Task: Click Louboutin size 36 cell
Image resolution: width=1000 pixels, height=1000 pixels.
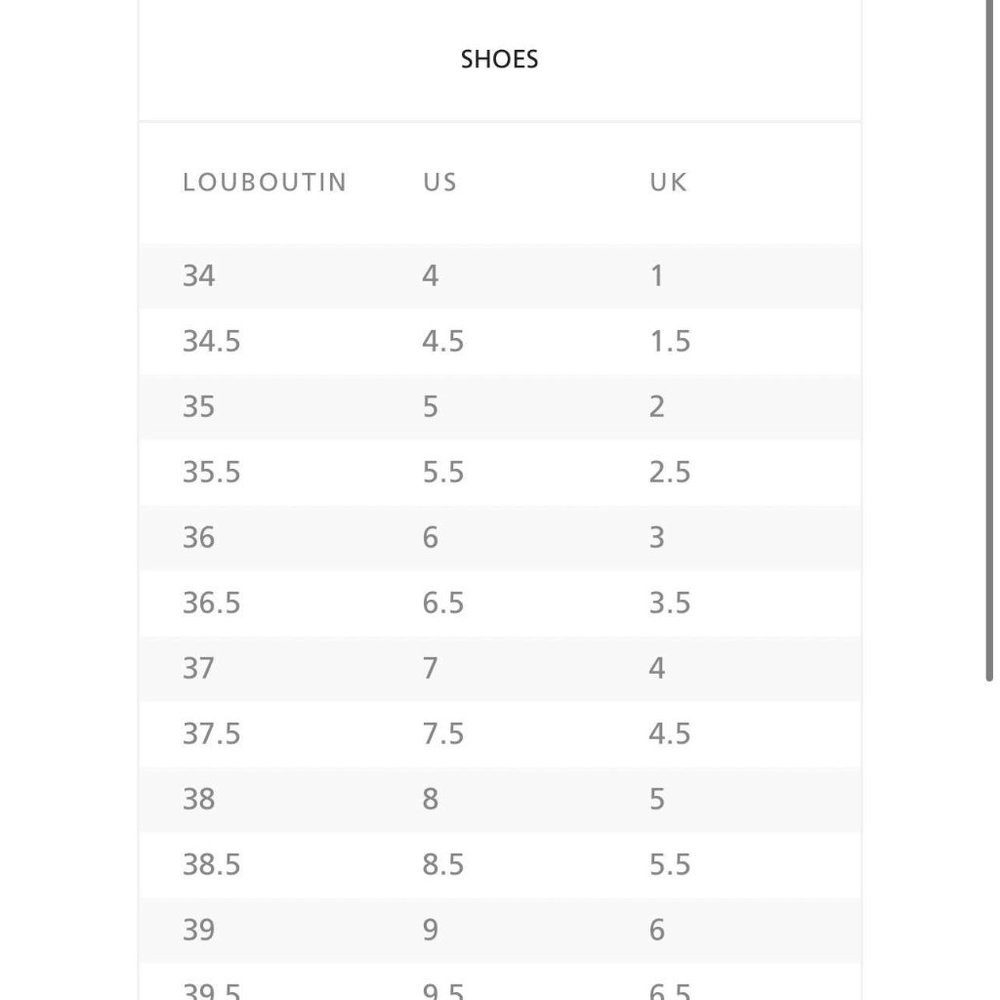Action: coord(199,538)
